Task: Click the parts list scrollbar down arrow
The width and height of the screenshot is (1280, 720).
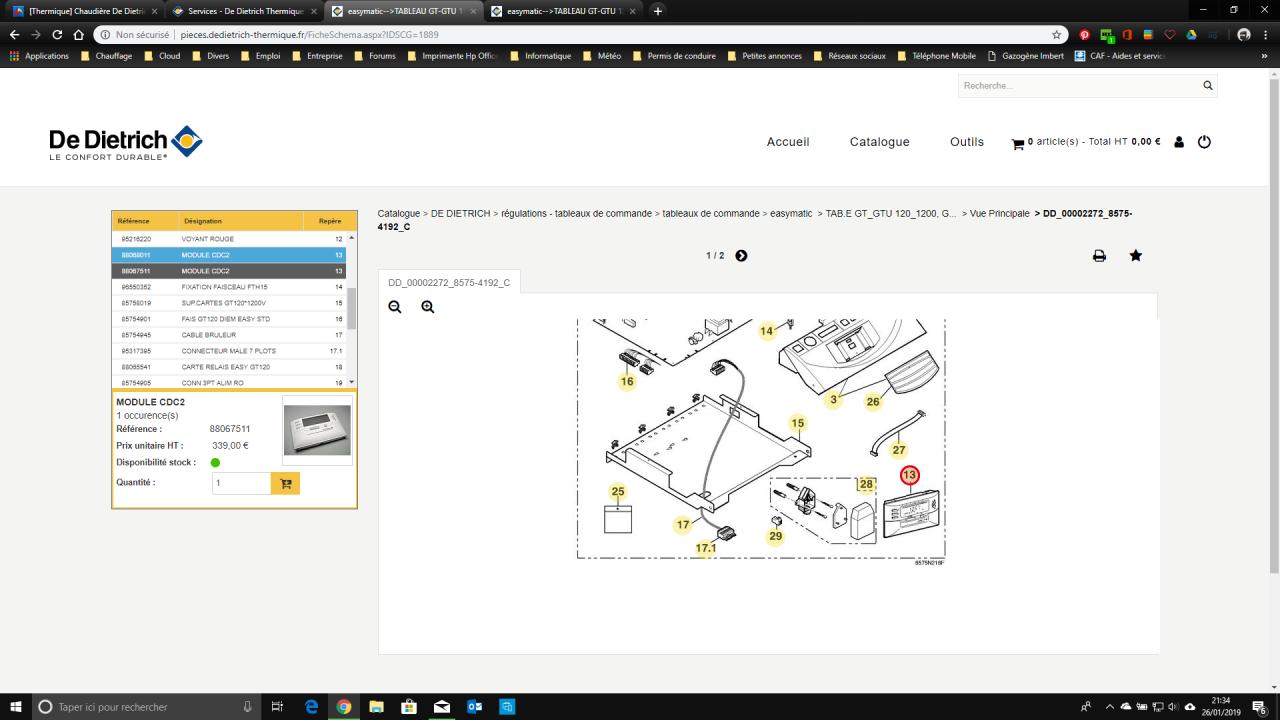Action: click(x=351, y=383)
